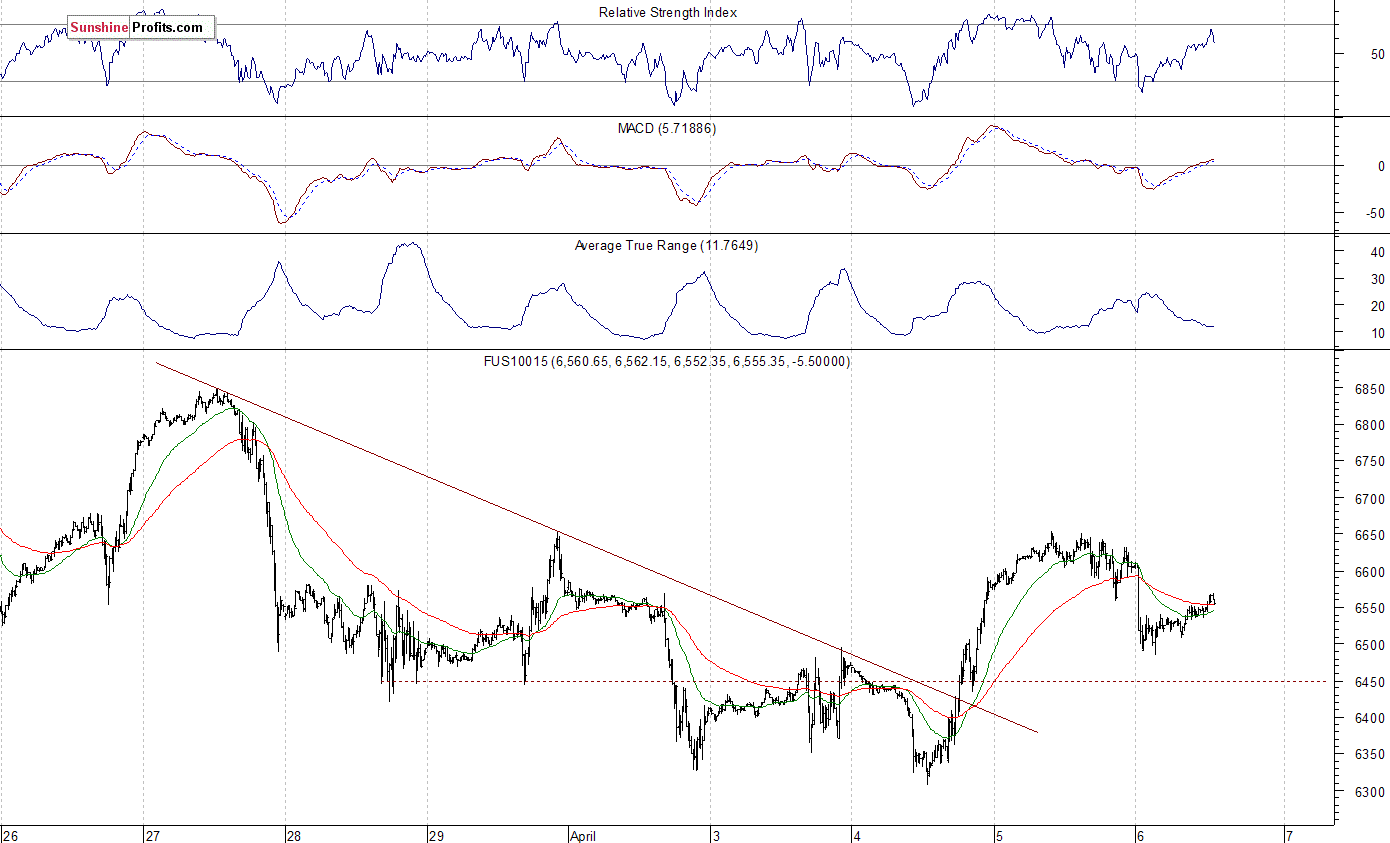Click the date label 6
The height and width of the screenshot is (843, 1390).
(x=1143, y=835)
